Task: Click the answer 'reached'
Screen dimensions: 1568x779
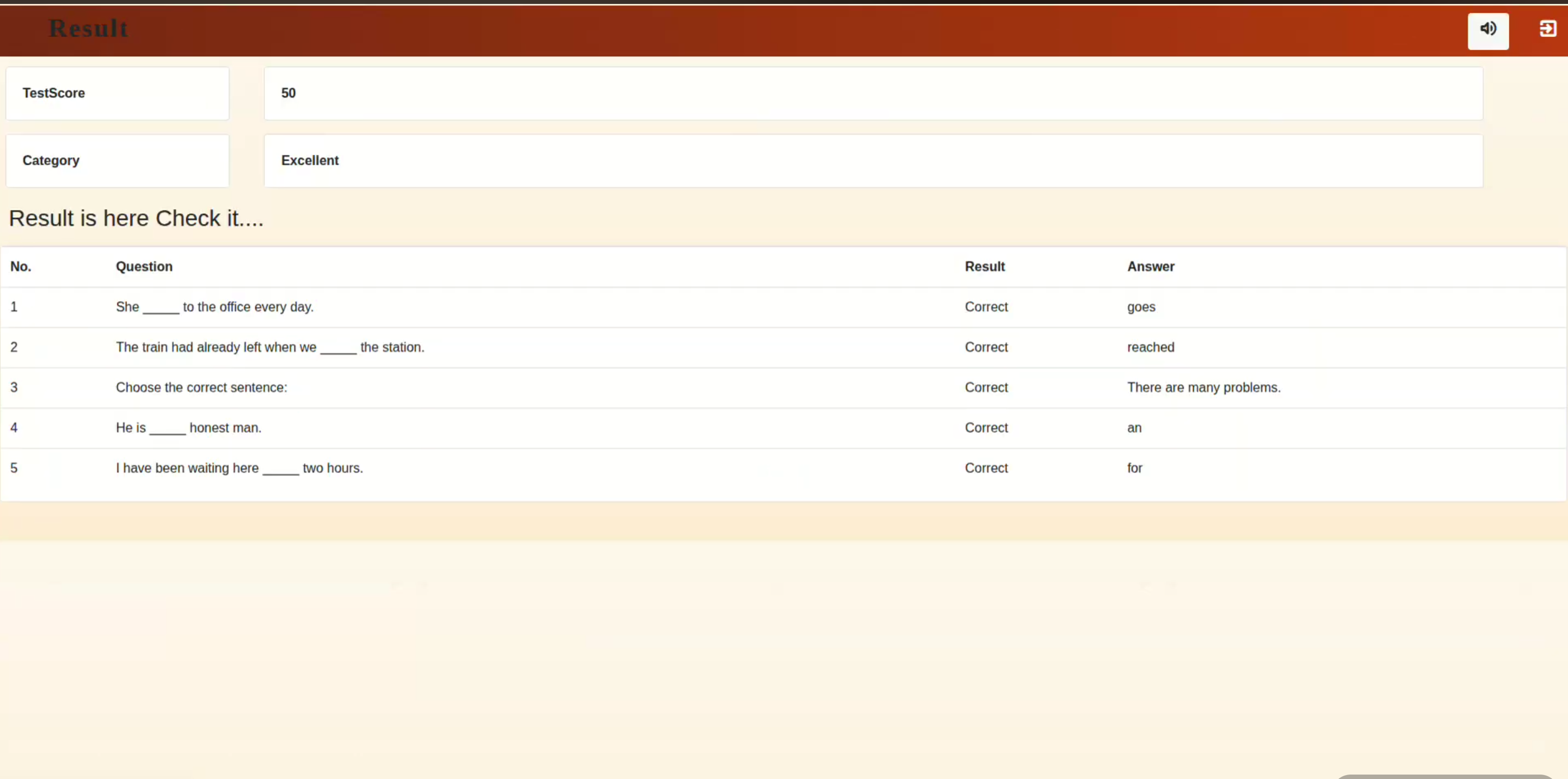Action: tap(1150, 347)
